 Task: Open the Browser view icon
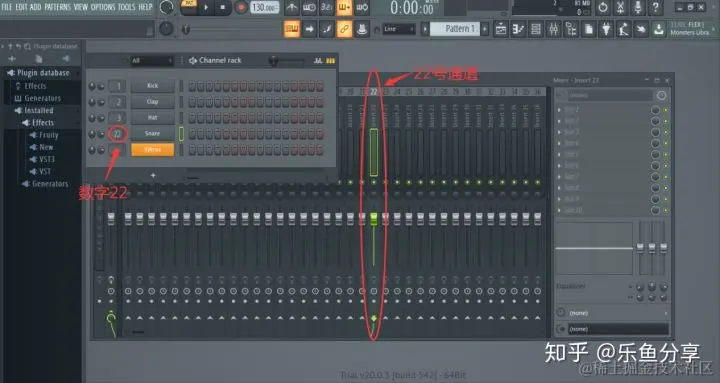click(x=571, y=29)
